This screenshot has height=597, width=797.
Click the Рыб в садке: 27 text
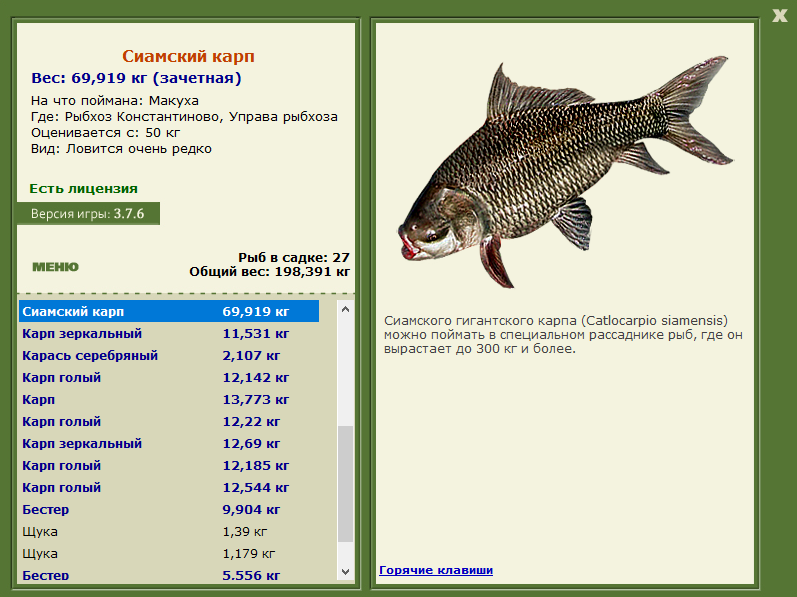pos(294,257)
